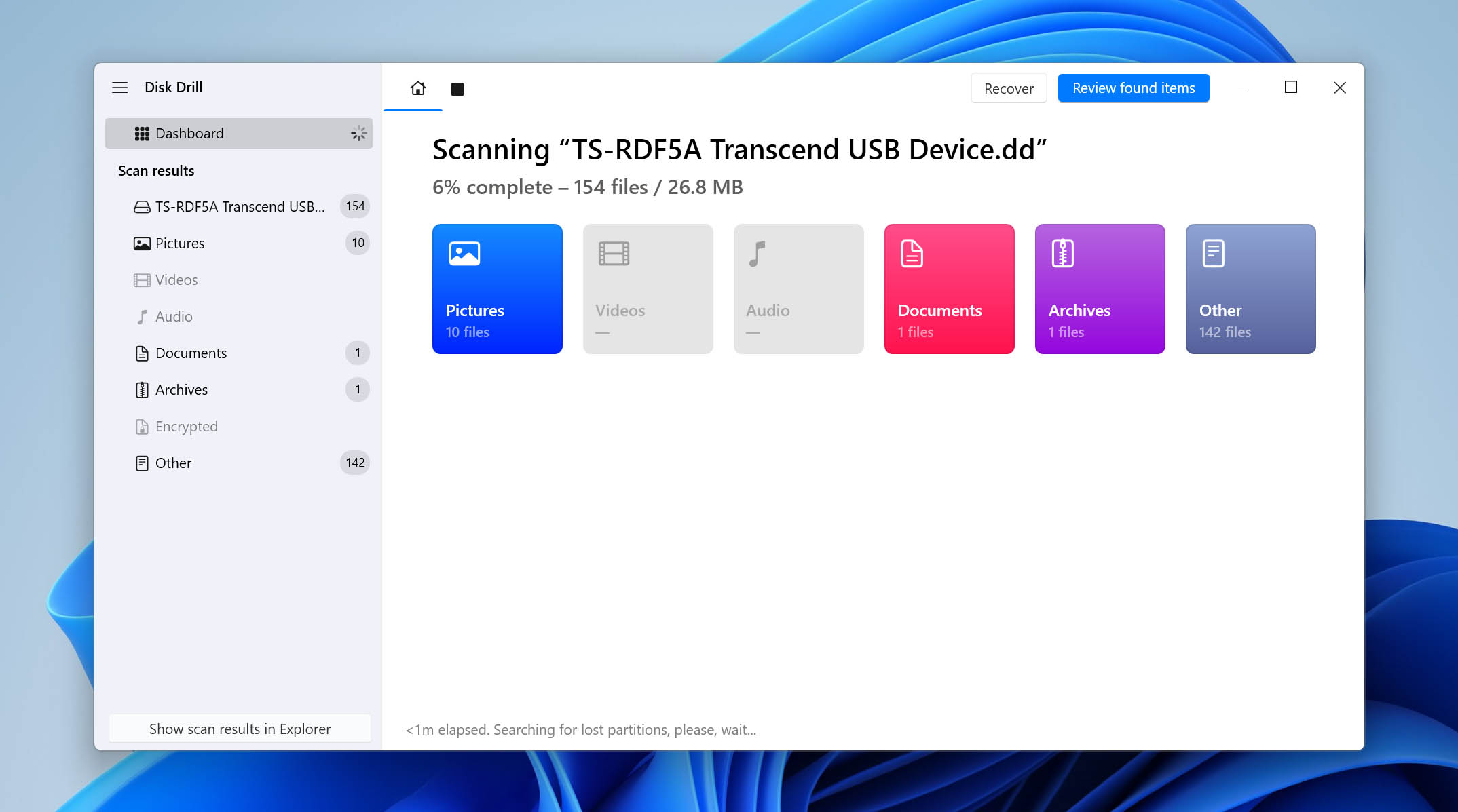Click the document icon on the Documents card
Viewport: 1458px width, 812px height.
point(912,254)
